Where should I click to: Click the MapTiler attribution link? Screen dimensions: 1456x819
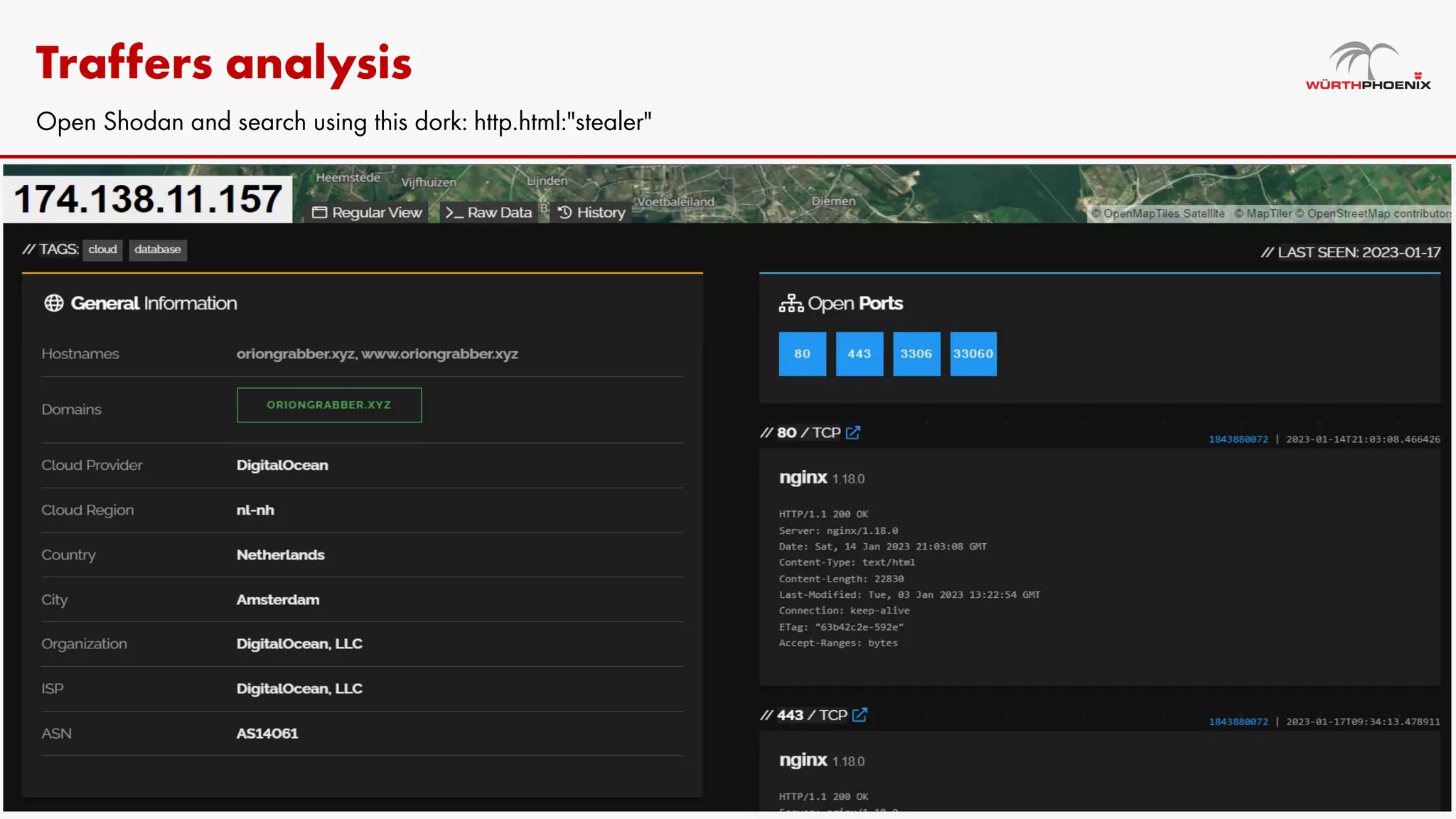[1263, 214]
